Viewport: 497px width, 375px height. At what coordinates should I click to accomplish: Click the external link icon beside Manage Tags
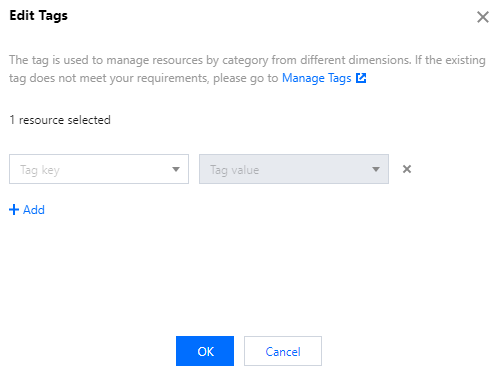361,78
